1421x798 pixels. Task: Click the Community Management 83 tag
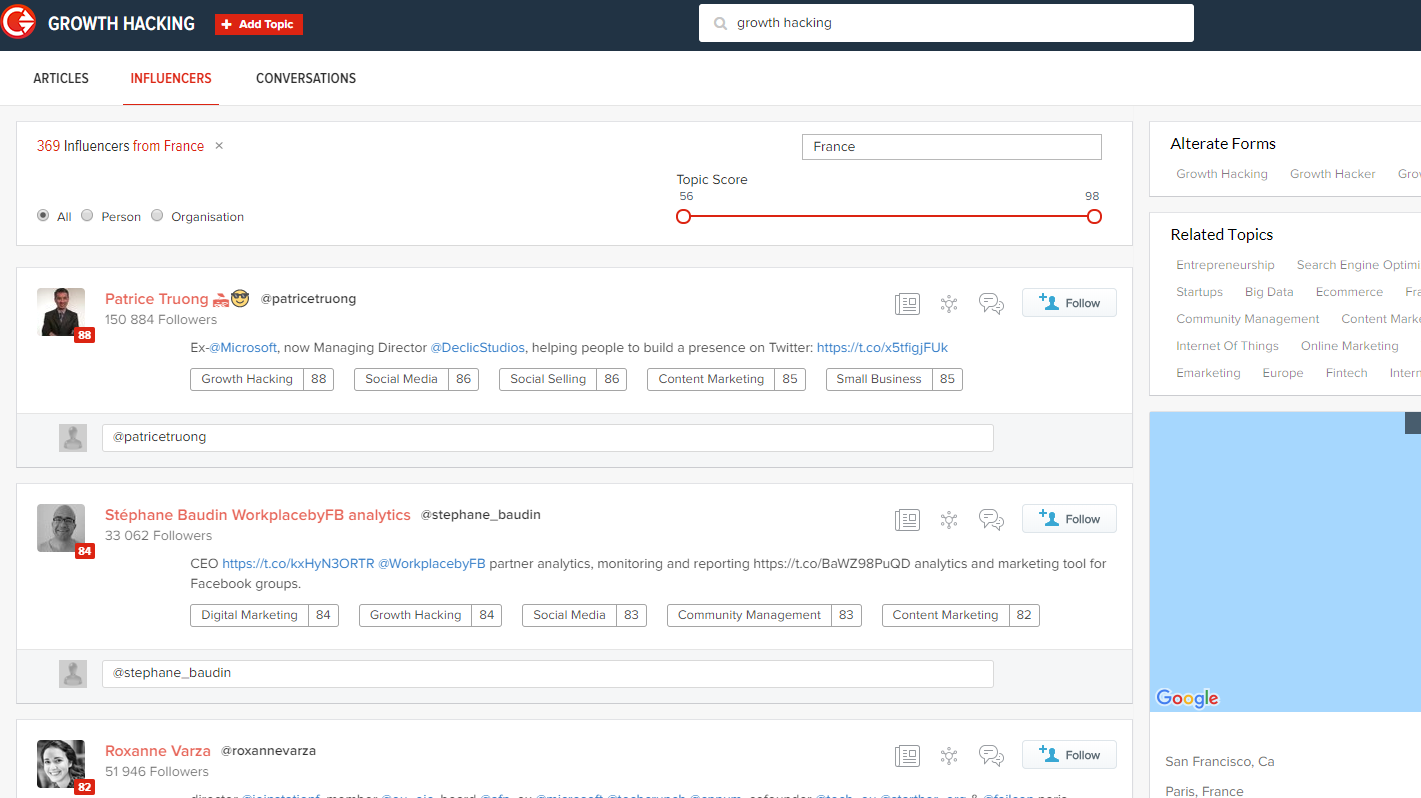tap(764, 616)
